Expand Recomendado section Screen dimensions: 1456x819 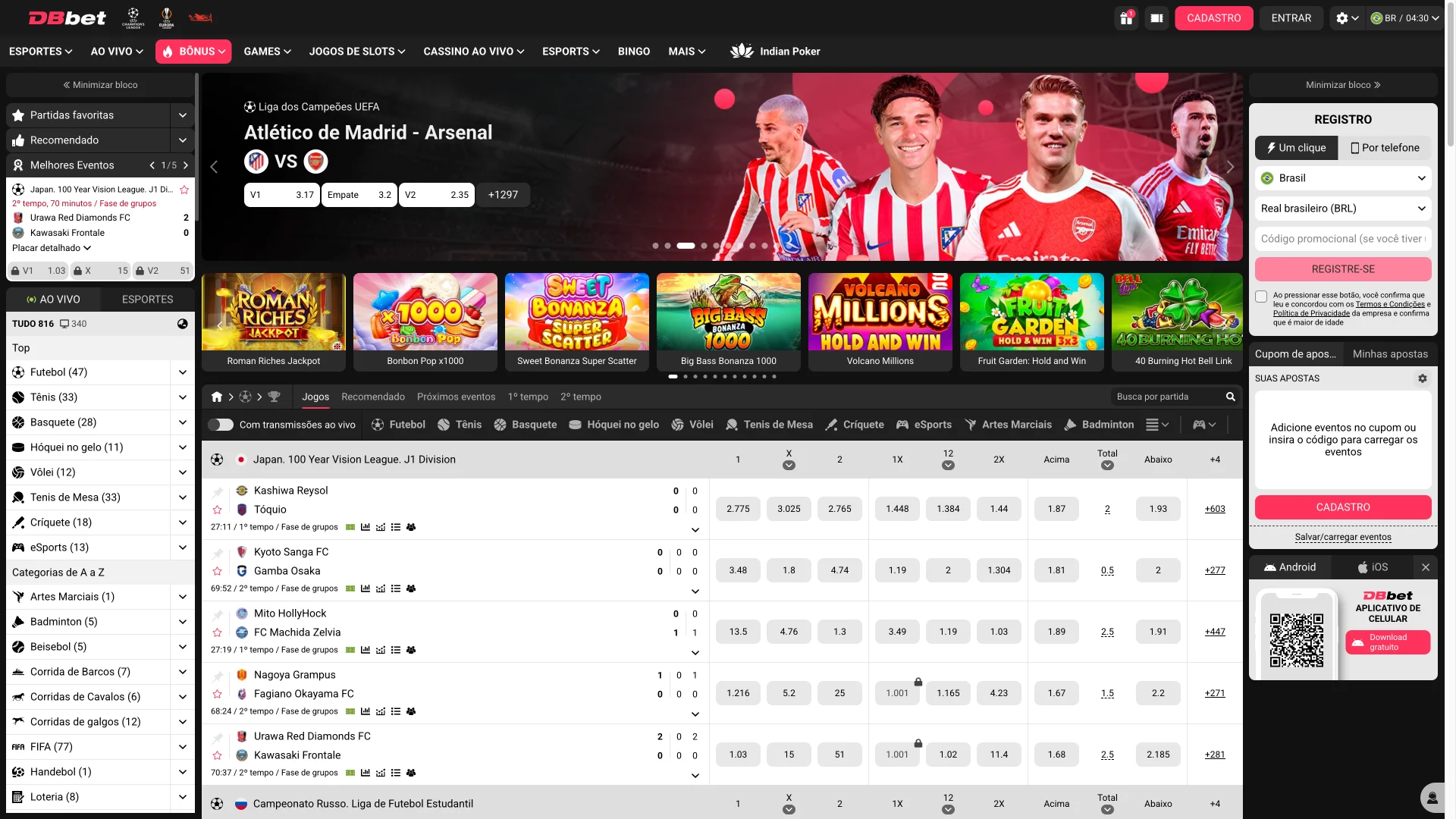(182, 140)
